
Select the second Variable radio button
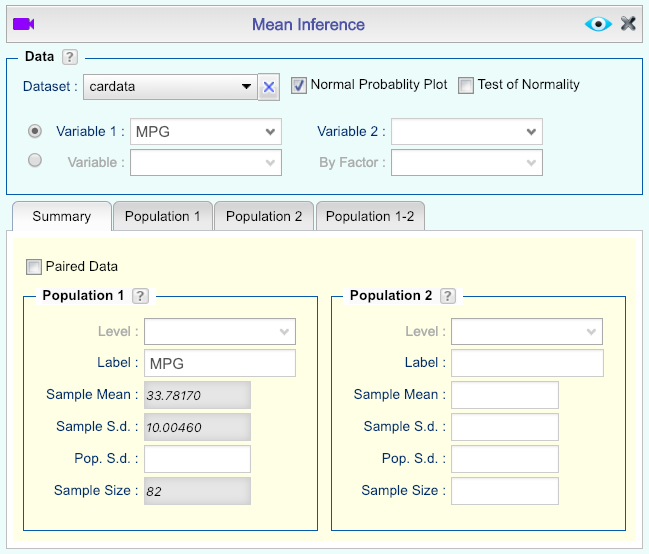36,160
